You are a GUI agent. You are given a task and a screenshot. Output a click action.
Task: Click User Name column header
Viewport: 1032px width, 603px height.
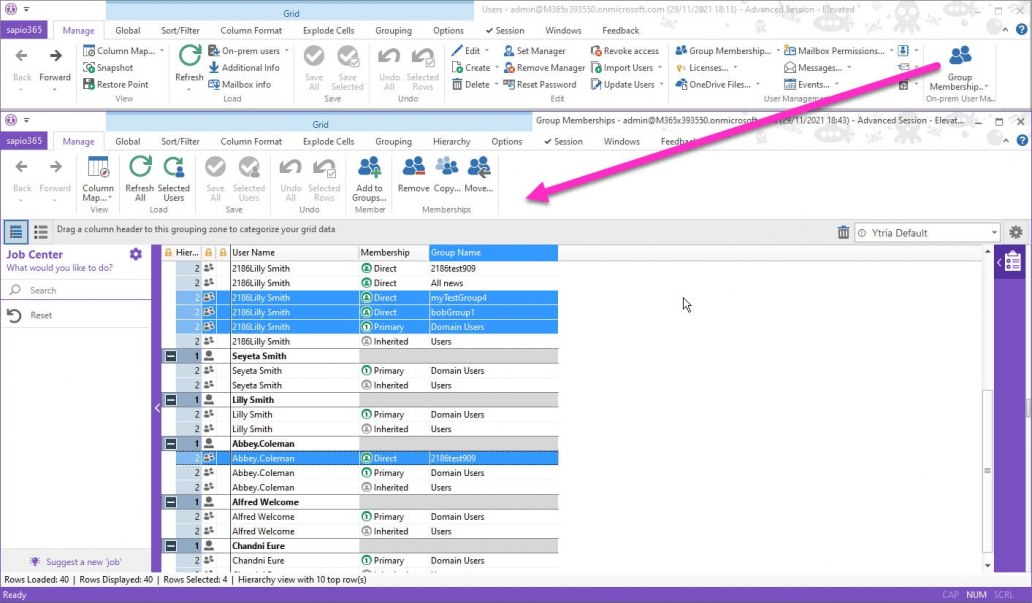pyautogui.click(x=294, y=253)
